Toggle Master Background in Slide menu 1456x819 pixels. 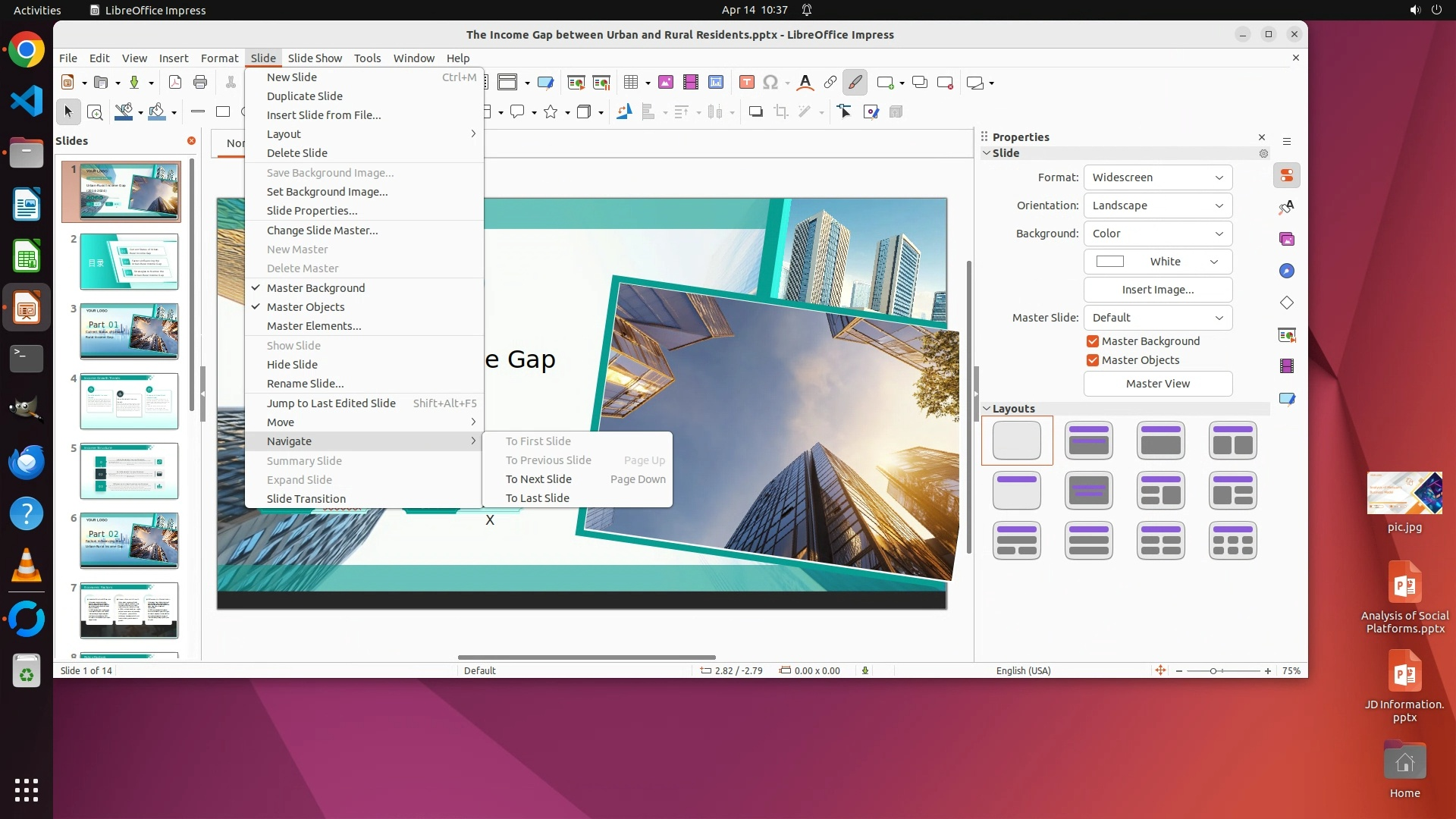pyautogui.click(x=315, y=288)
